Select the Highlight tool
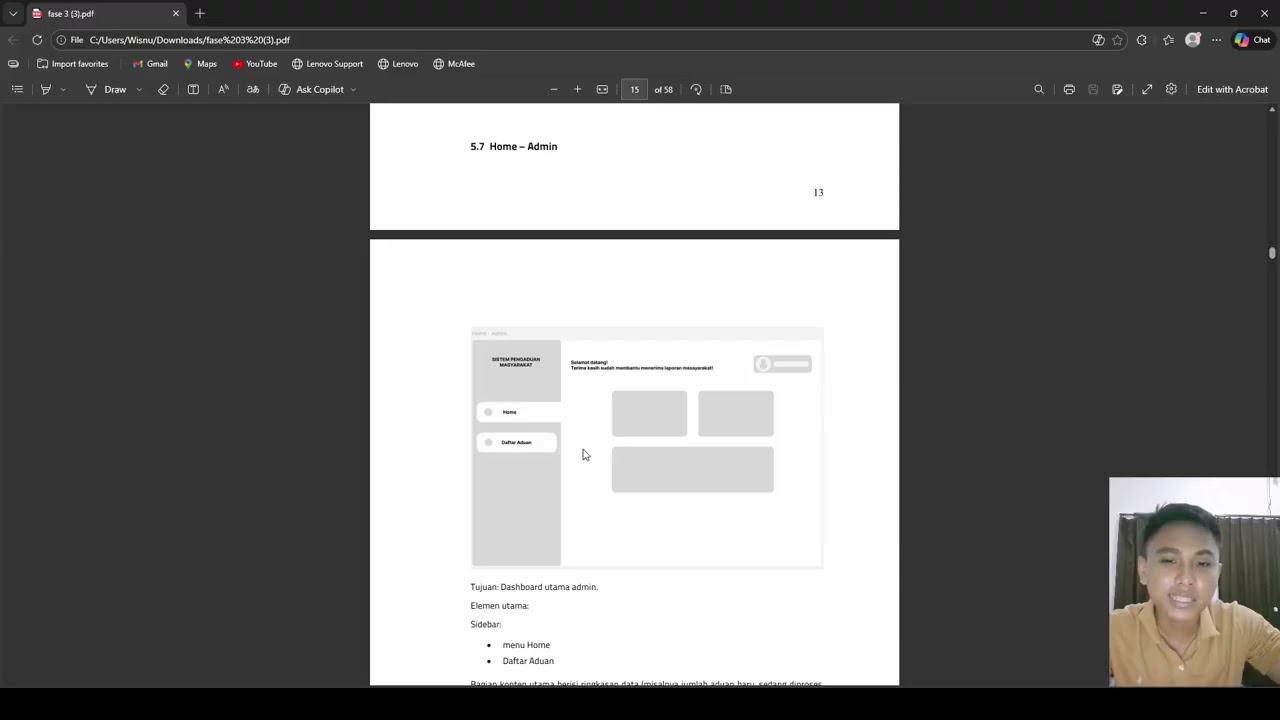Image resolution: width=1280 pixels, height=720 pixels. click(x=45, y=89)
